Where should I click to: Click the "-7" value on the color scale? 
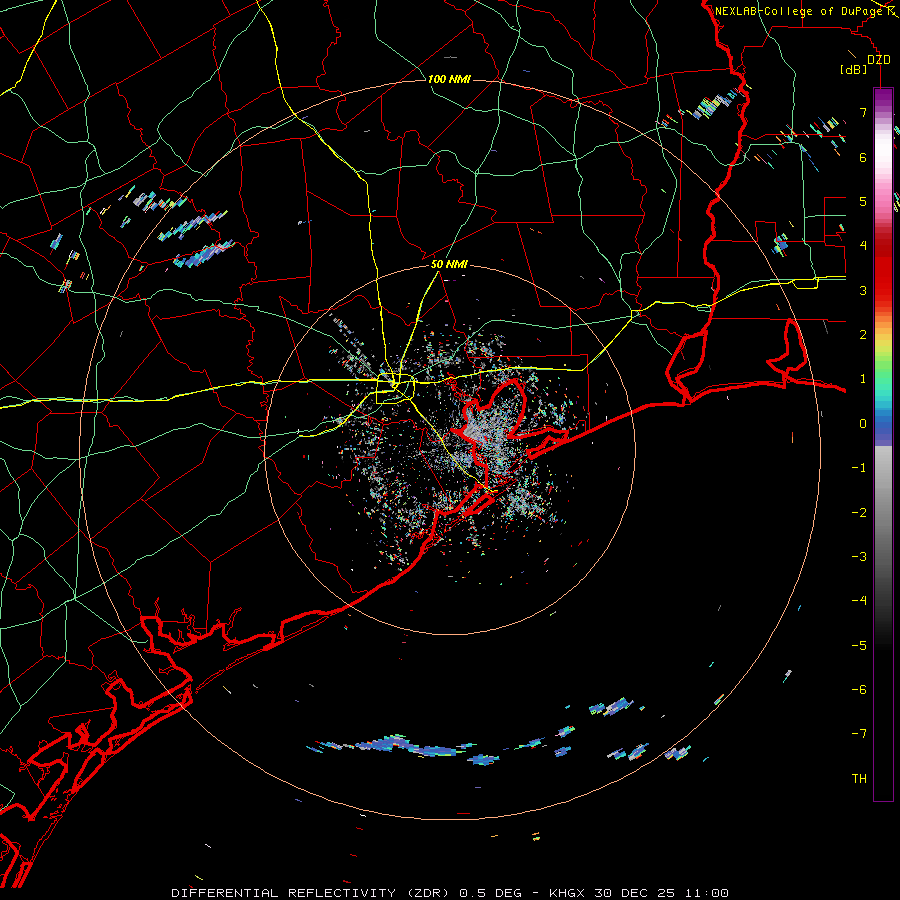click(x=859, y=734)
